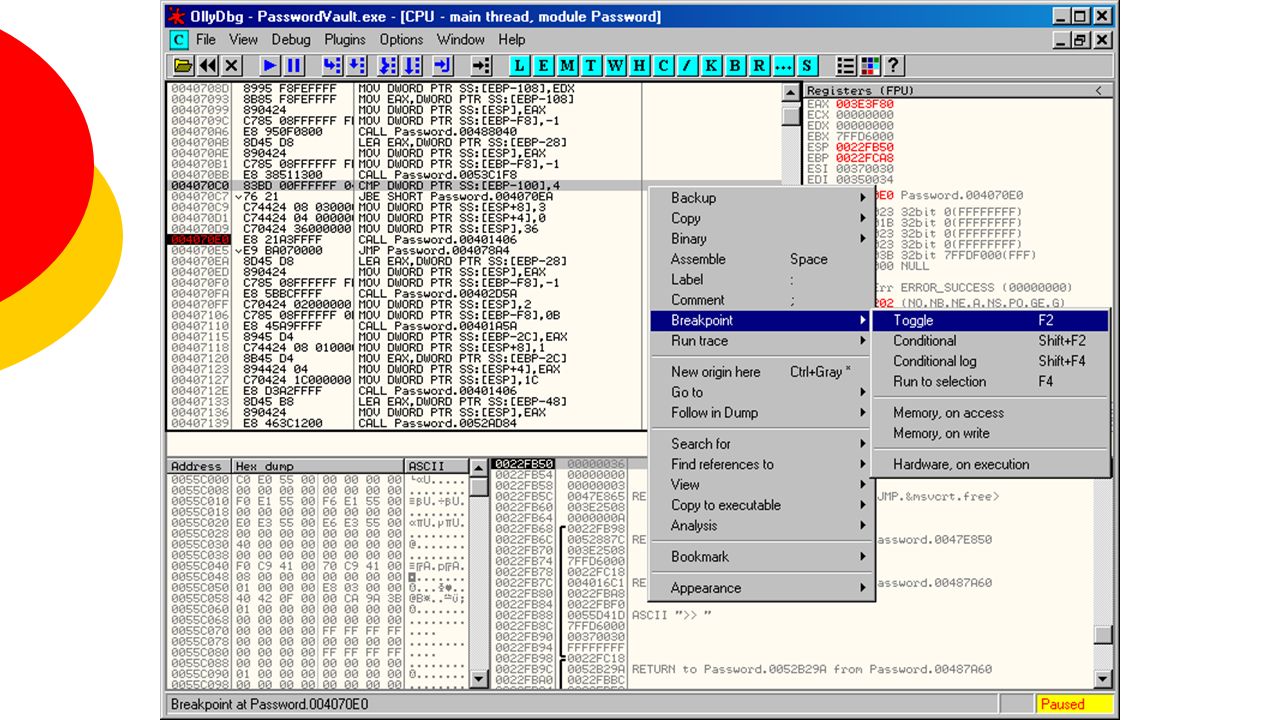
Task: Expand the Appearance submenu
Action: [x=762, y=588]
